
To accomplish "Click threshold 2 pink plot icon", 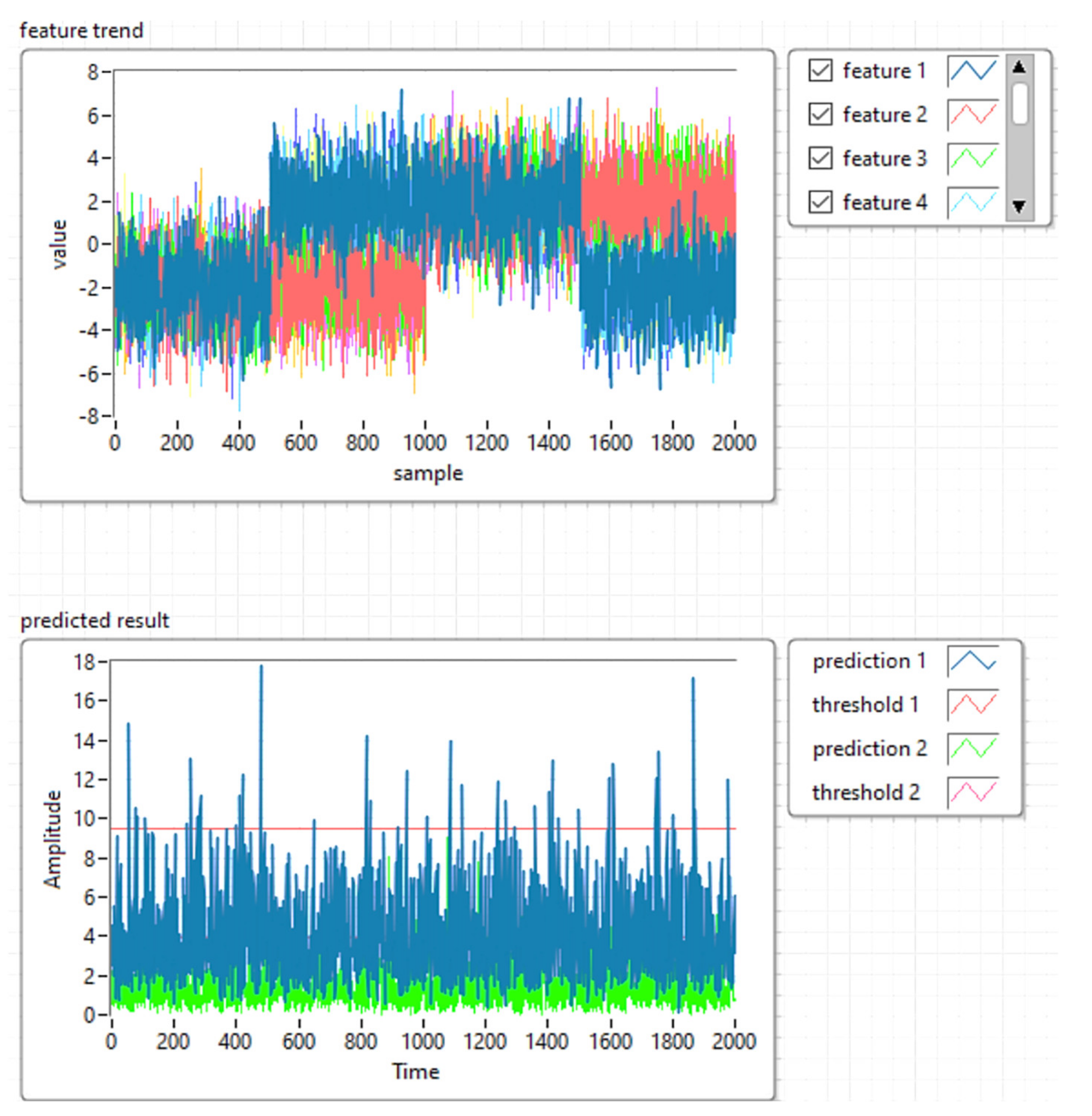I will coord(973,792).
